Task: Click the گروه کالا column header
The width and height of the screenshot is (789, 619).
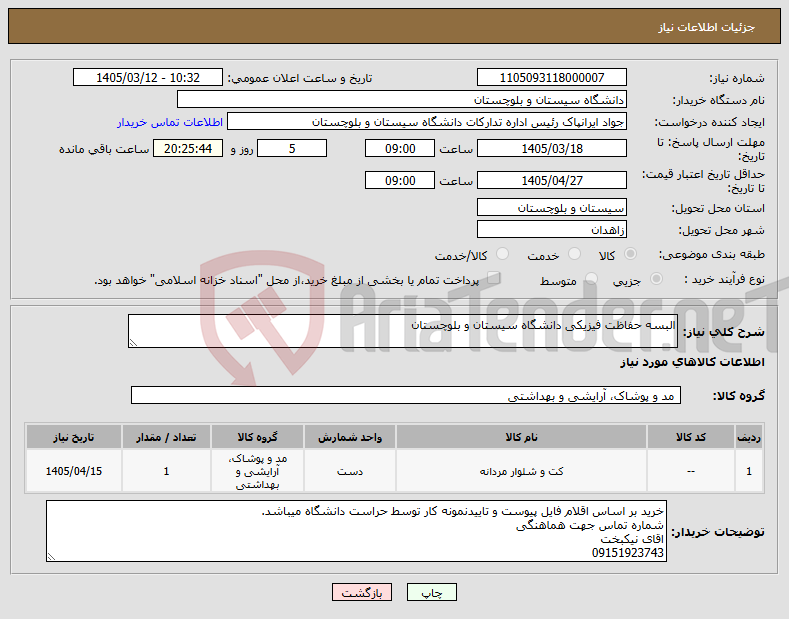Action: (x=257, y=437)
